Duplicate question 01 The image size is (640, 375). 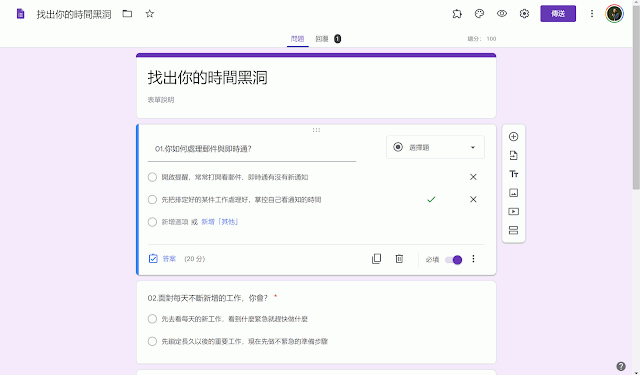click(x=376, y=259)
